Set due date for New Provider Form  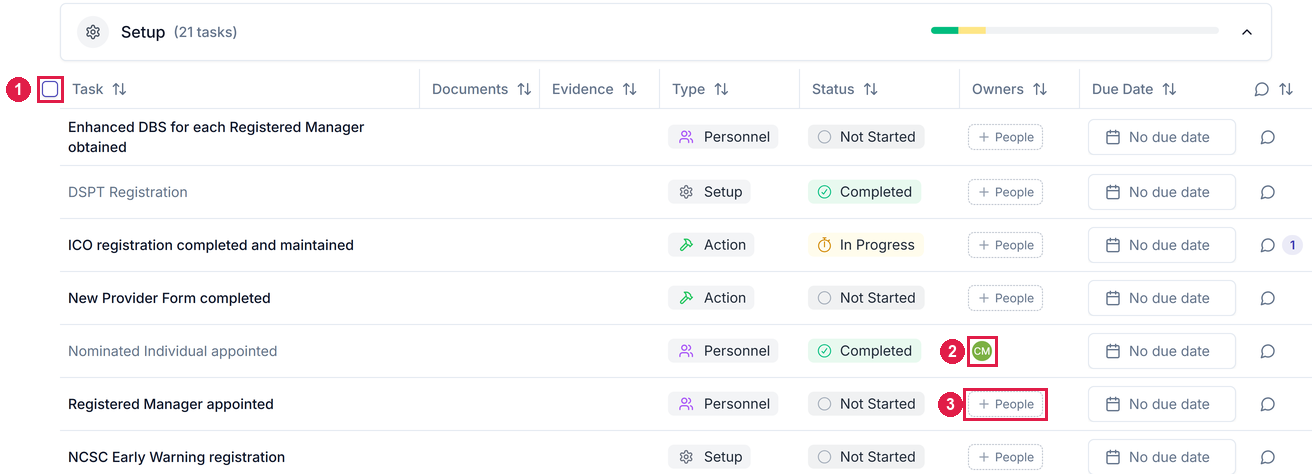click(1162, 298)
